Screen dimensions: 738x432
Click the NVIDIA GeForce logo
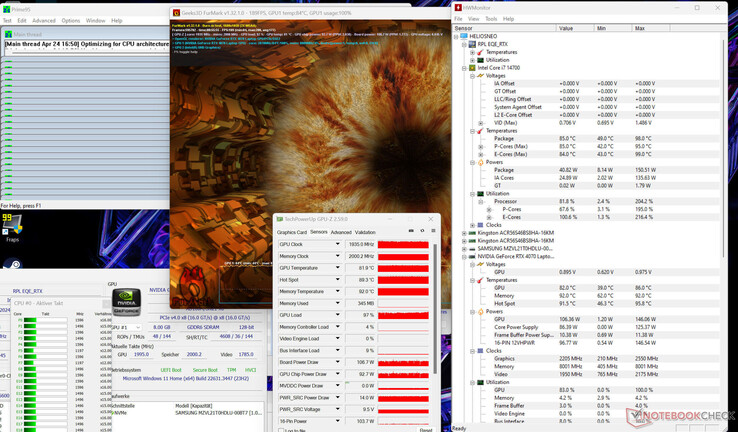coord(126,301)
